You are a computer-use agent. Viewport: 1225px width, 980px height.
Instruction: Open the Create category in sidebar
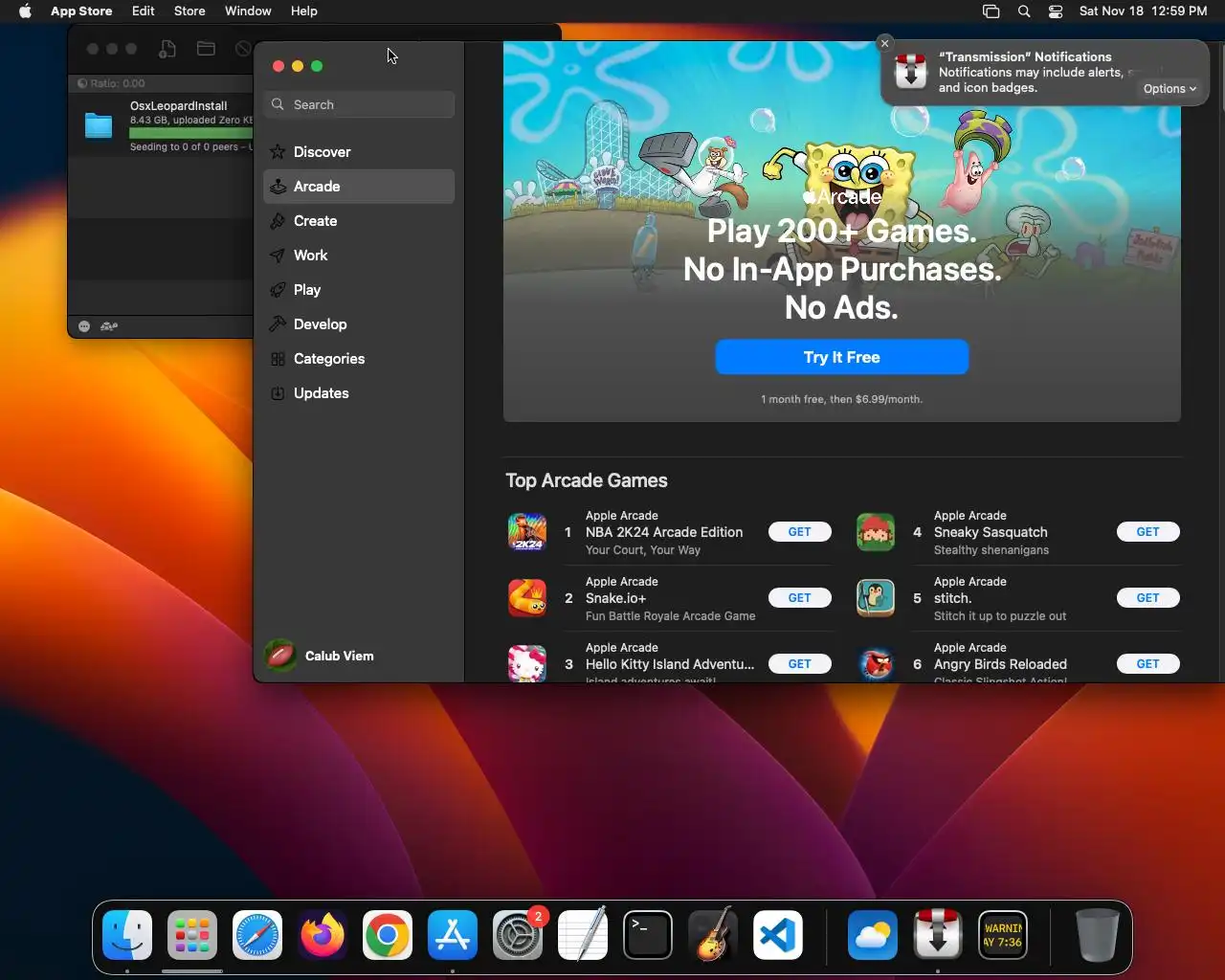359,221
